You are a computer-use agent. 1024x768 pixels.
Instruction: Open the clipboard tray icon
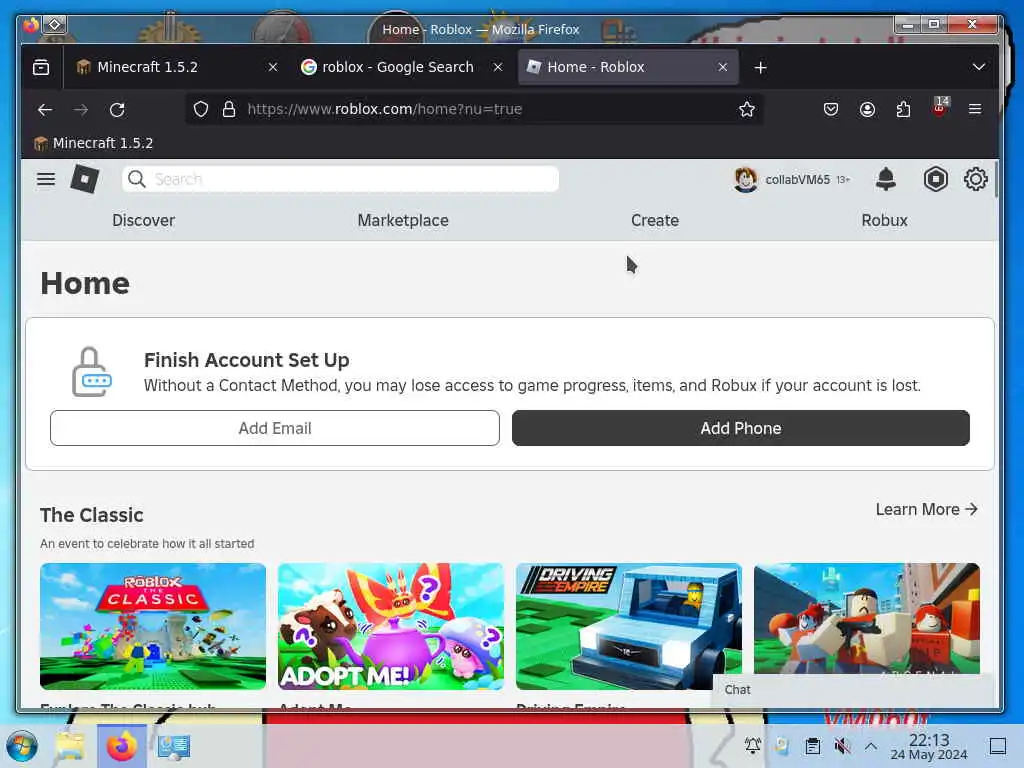click(x=812, y=746)
